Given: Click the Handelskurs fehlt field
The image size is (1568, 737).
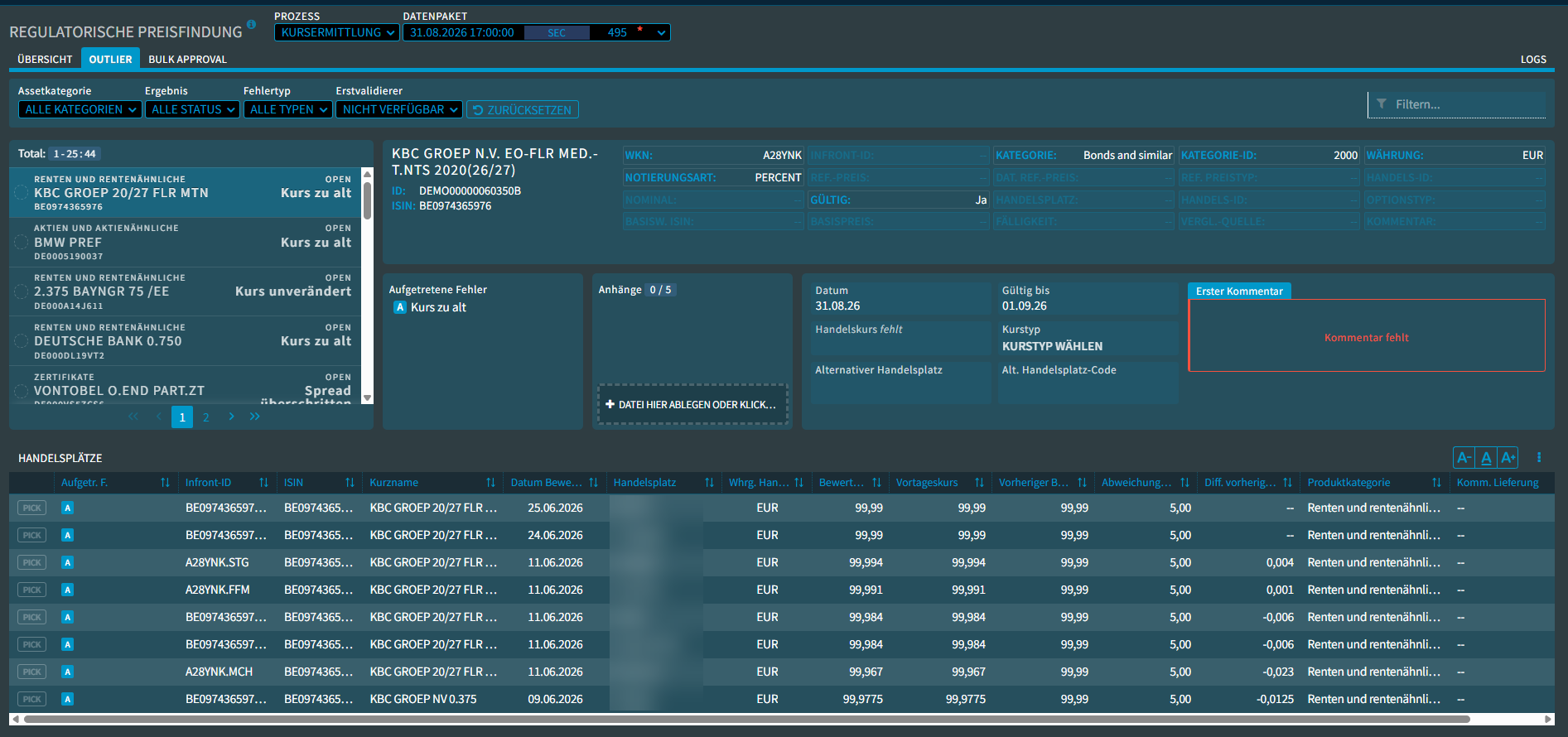Looking at the screenshot, I should point(901,338).
